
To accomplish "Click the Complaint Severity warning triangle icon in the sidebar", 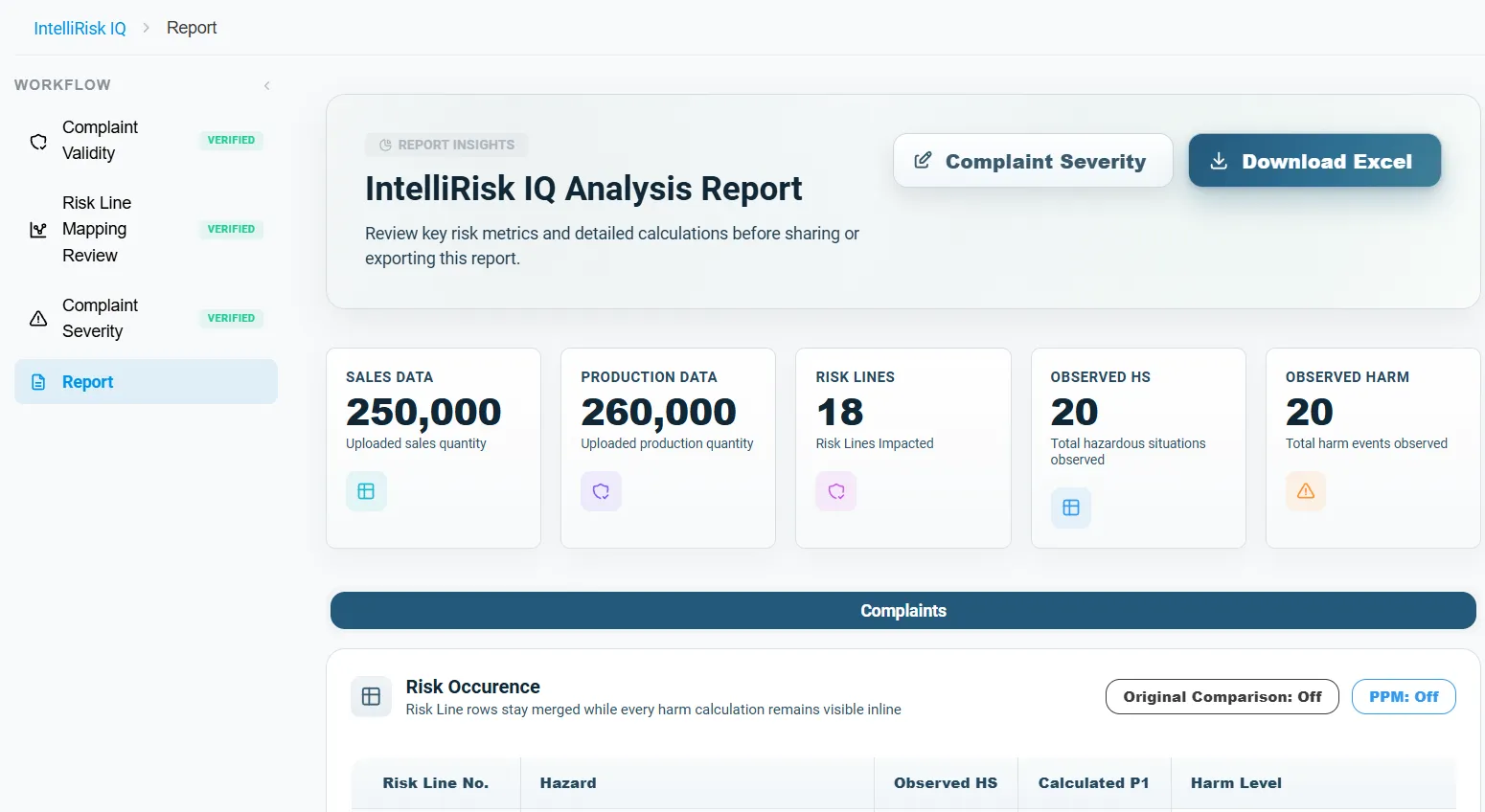I will pos(38,319).
